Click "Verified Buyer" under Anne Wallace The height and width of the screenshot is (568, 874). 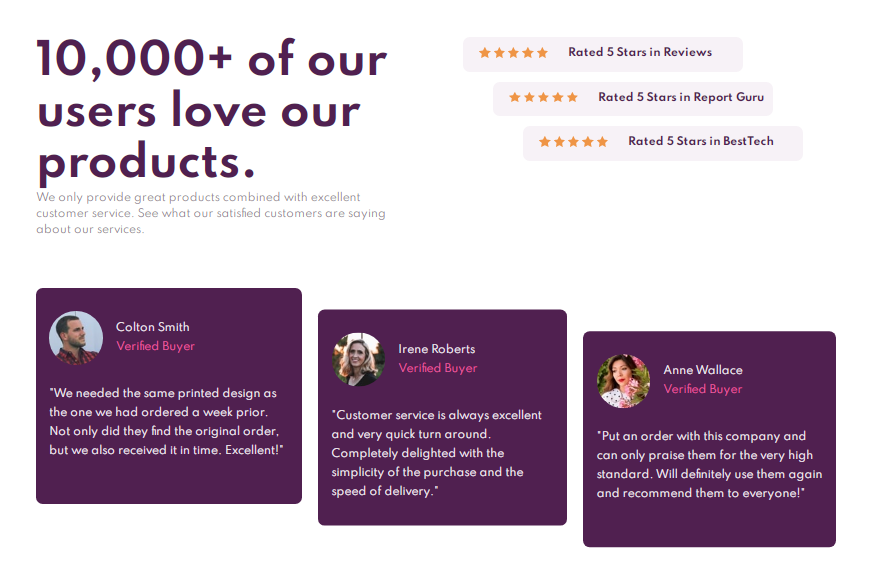[703, 389]
